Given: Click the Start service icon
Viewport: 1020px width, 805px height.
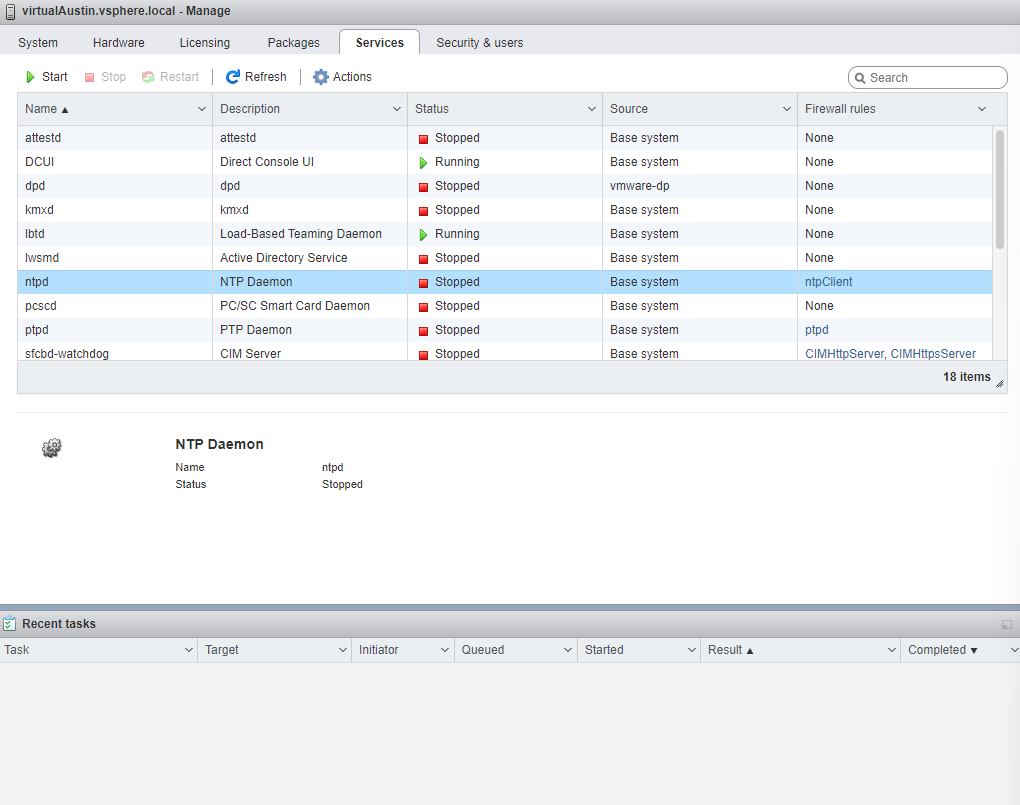Looking at the screenshot, I should (x=31, y=76).
